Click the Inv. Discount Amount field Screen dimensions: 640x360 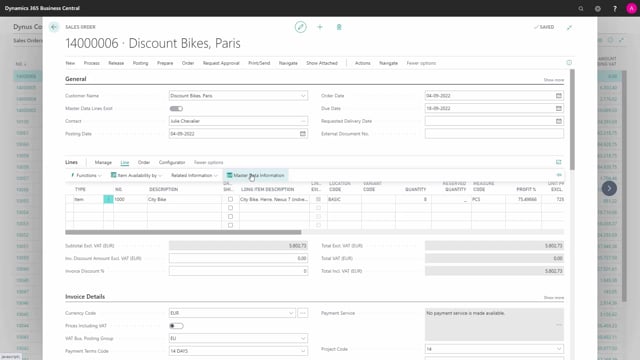238,258
